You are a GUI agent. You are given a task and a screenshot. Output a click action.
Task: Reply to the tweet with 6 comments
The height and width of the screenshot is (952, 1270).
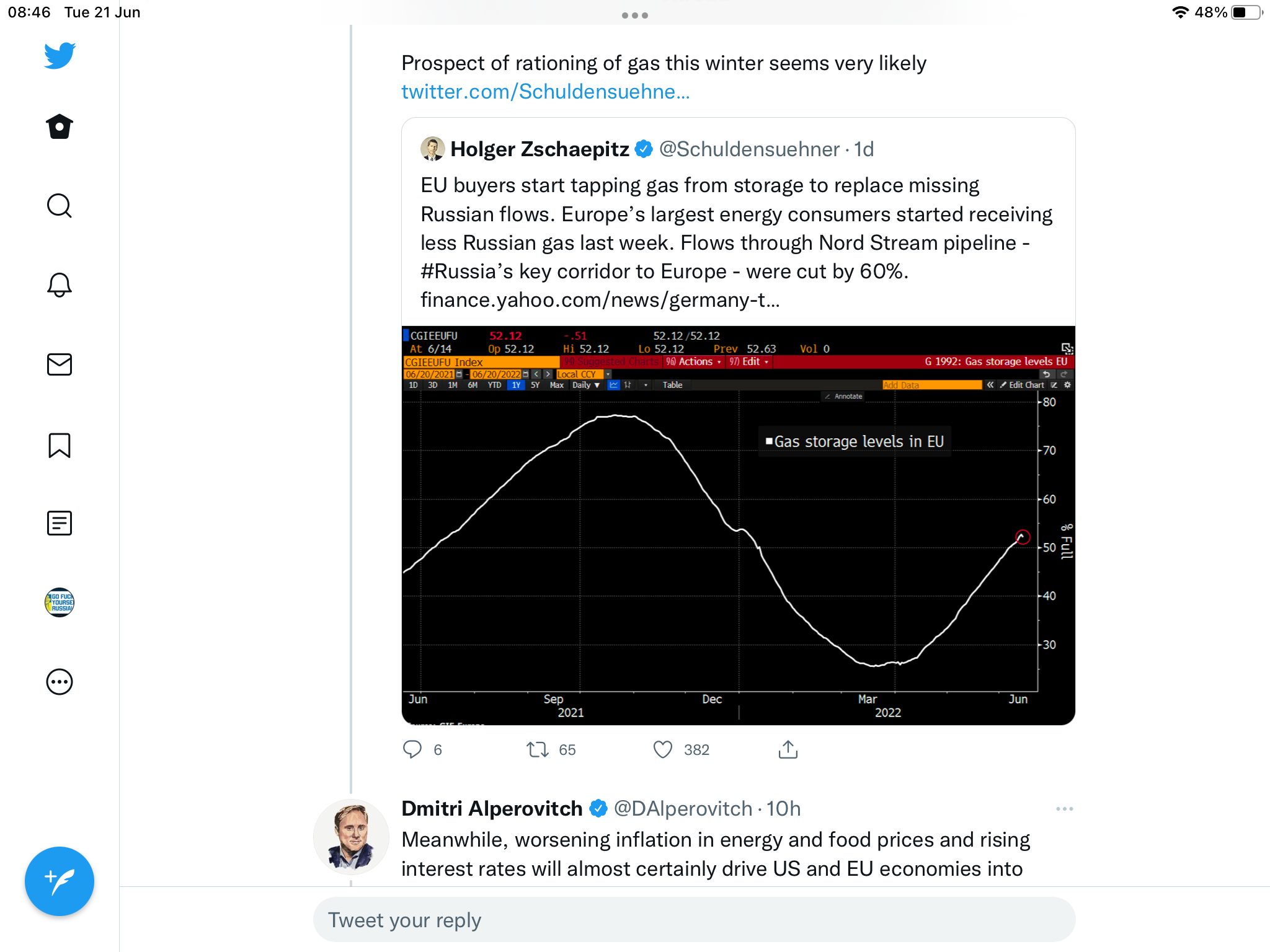(x=412, y=750)
